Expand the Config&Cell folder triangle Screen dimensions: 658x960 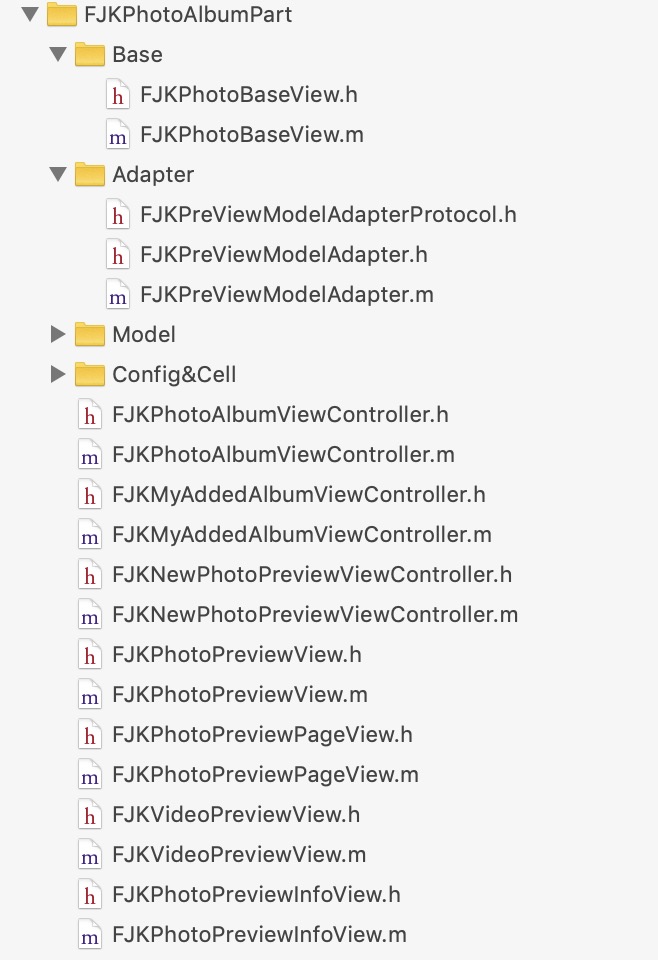(x=57, y=374)
